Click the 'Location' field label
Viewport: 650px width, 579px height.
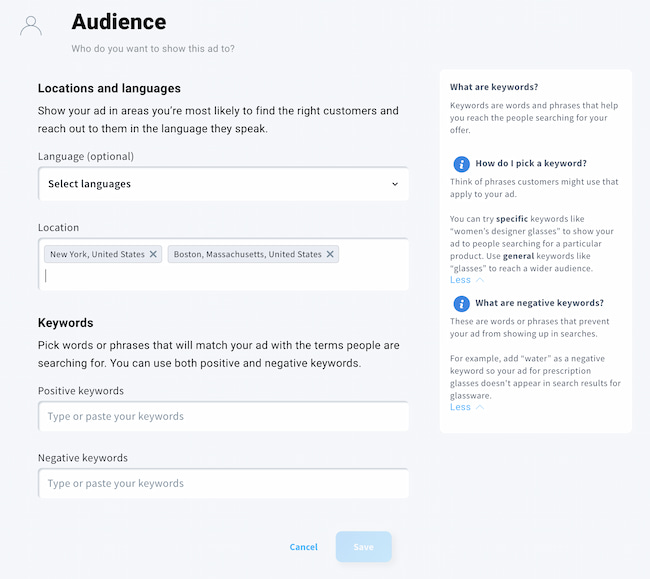[58, 228]
